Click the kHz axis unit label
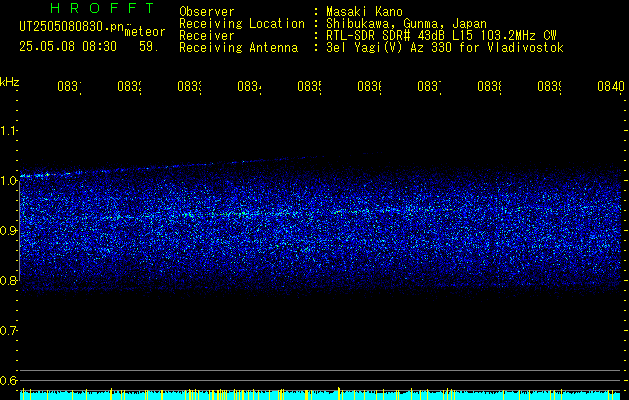 point(10,82)
